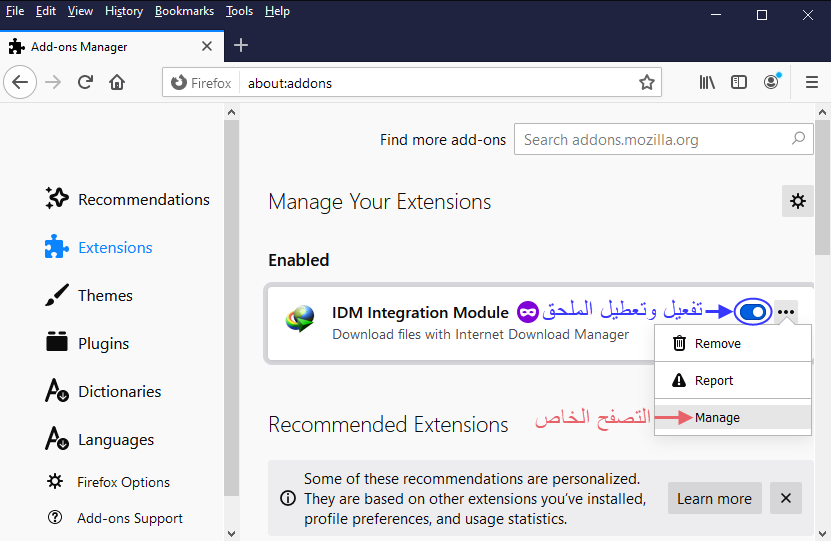Image resolution: width=831 pixels, height=541 pixels.
Task: Show sidebars using the sidebar icon
Action: pyautogui.click(x=739, y=82)
